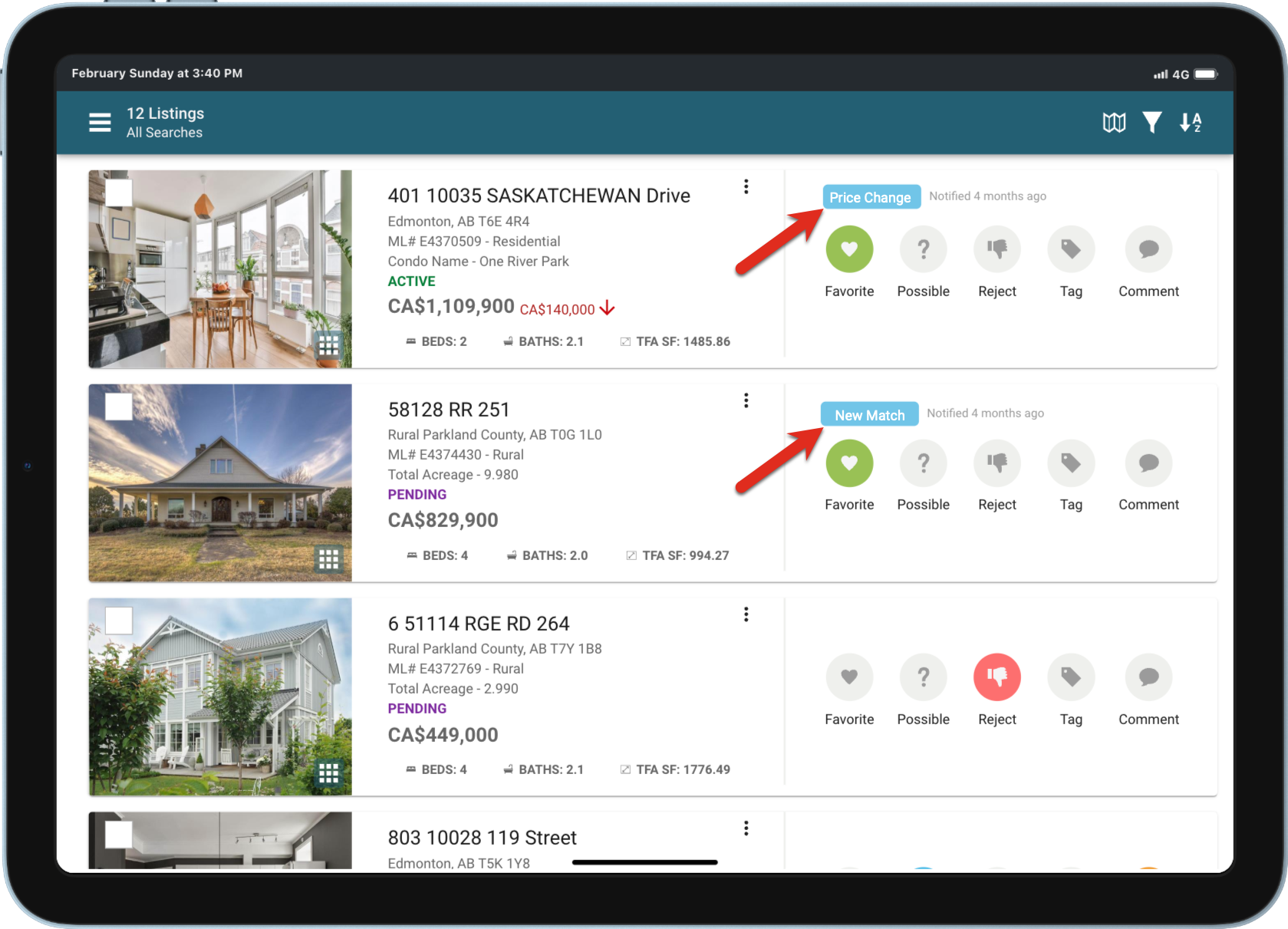Screen dimensions: 1288x929
Task: Comment on the 58128 RR 251 listing
Action: tap(1148, 463)
